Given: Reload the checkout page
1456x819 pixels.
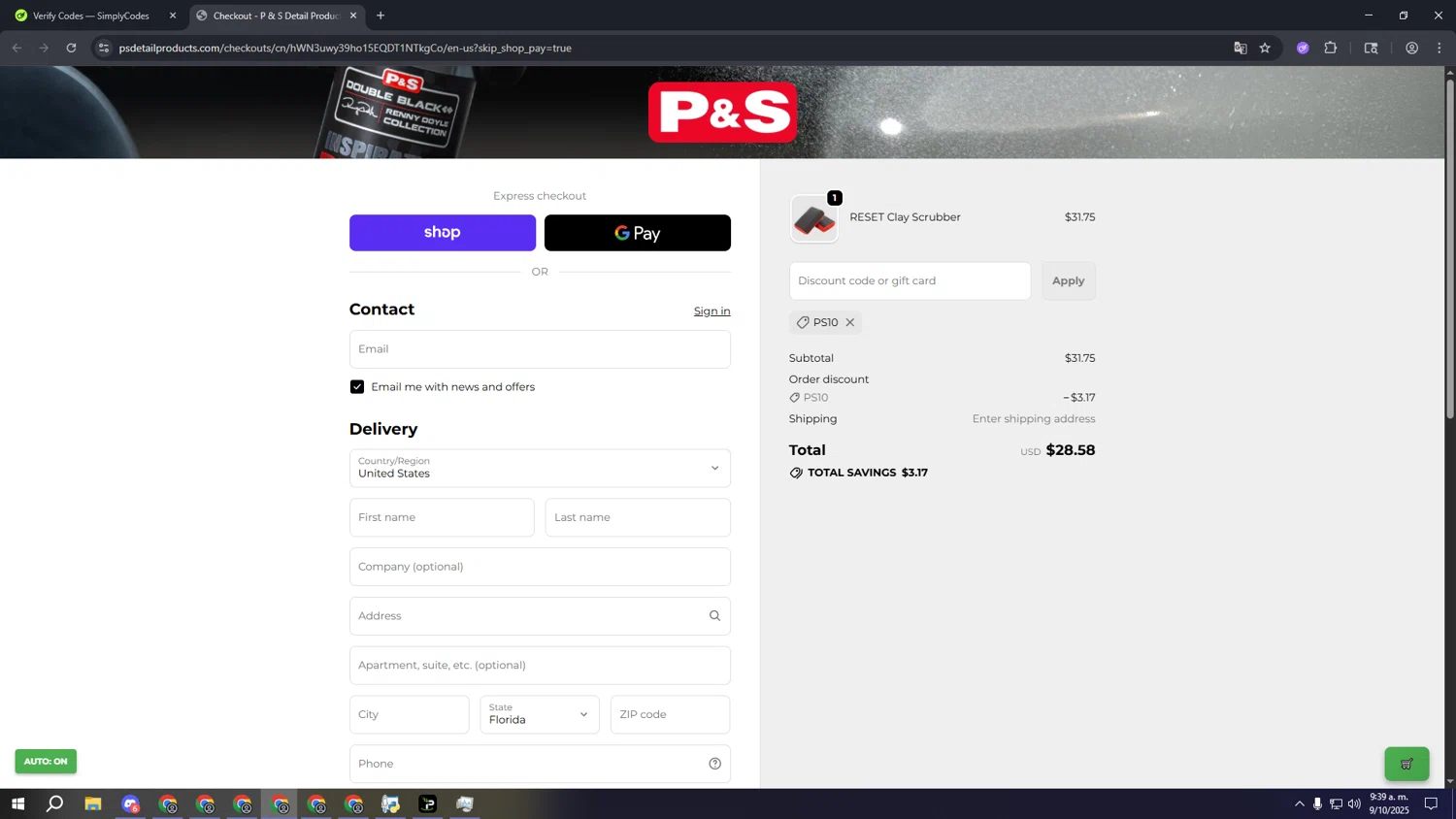Looking at the screenshot, I should coord(71,48).
